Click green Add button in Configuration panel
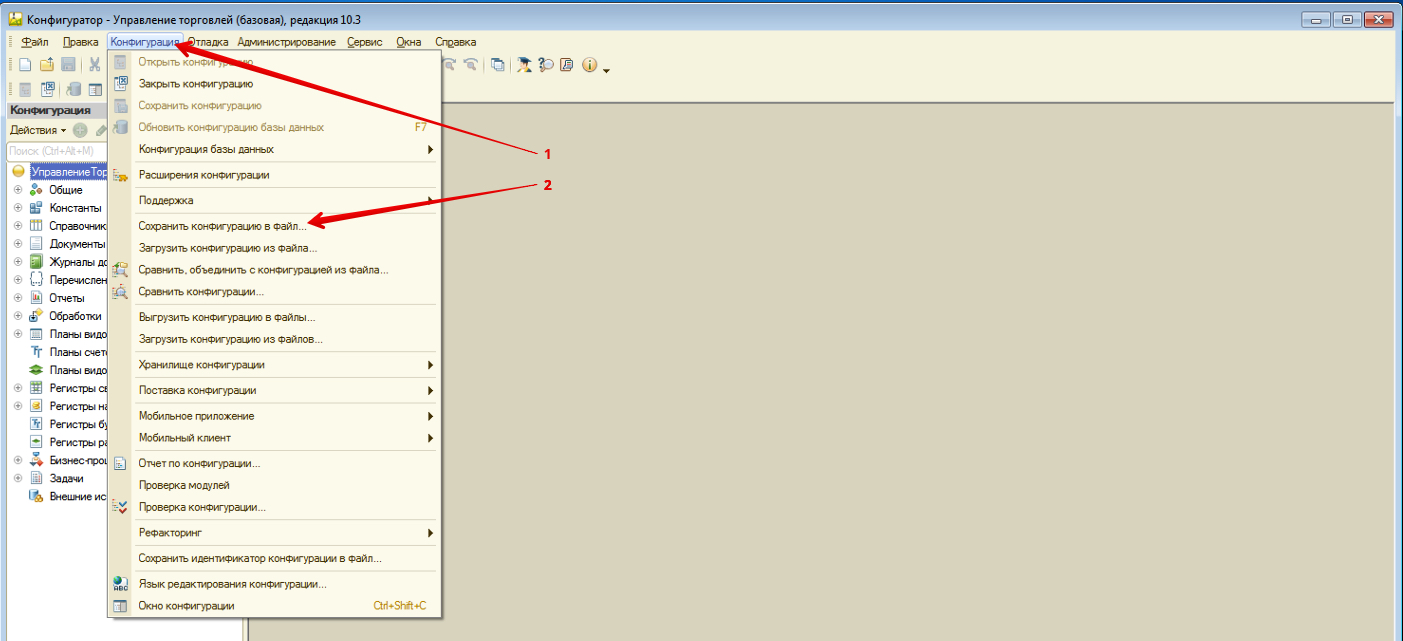The image size is (1403, 641). click(80, 130)
